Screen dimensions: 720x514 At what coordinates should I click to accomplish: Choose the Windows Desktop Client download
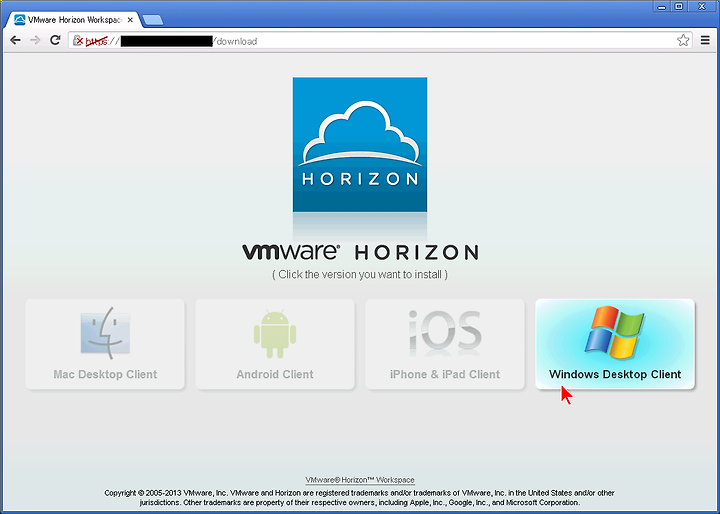coord(615,344)
